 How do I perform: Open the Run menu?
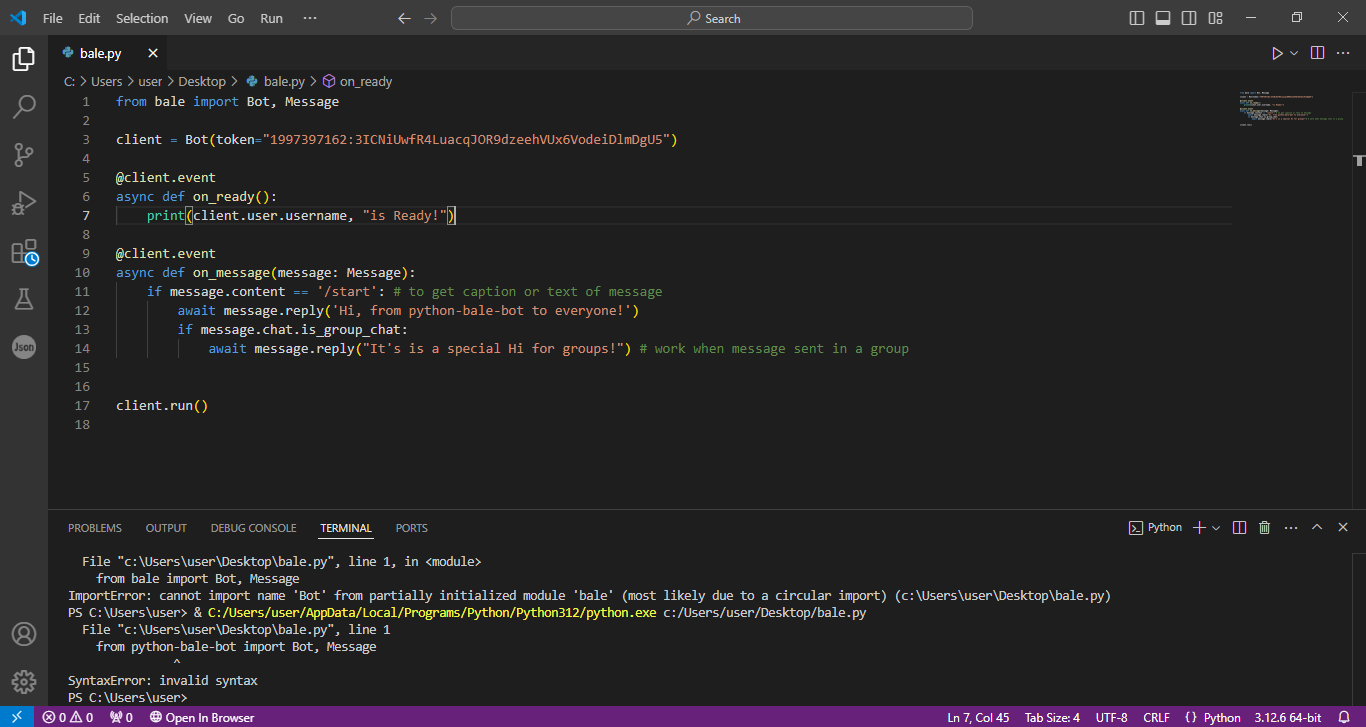271,18
